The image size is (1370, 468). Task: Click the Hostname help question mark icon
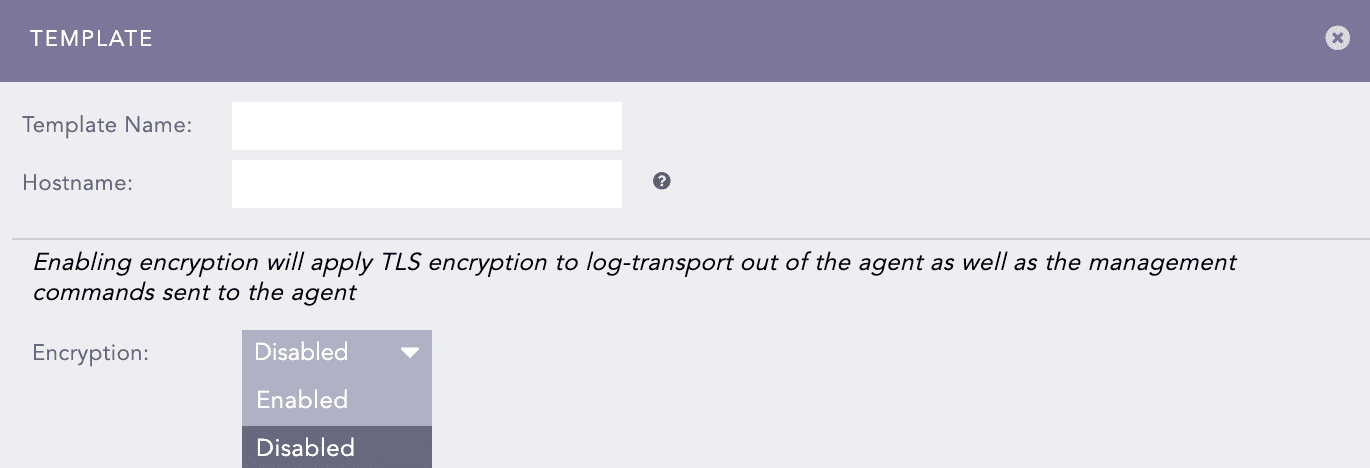click(x=661, y=181)
